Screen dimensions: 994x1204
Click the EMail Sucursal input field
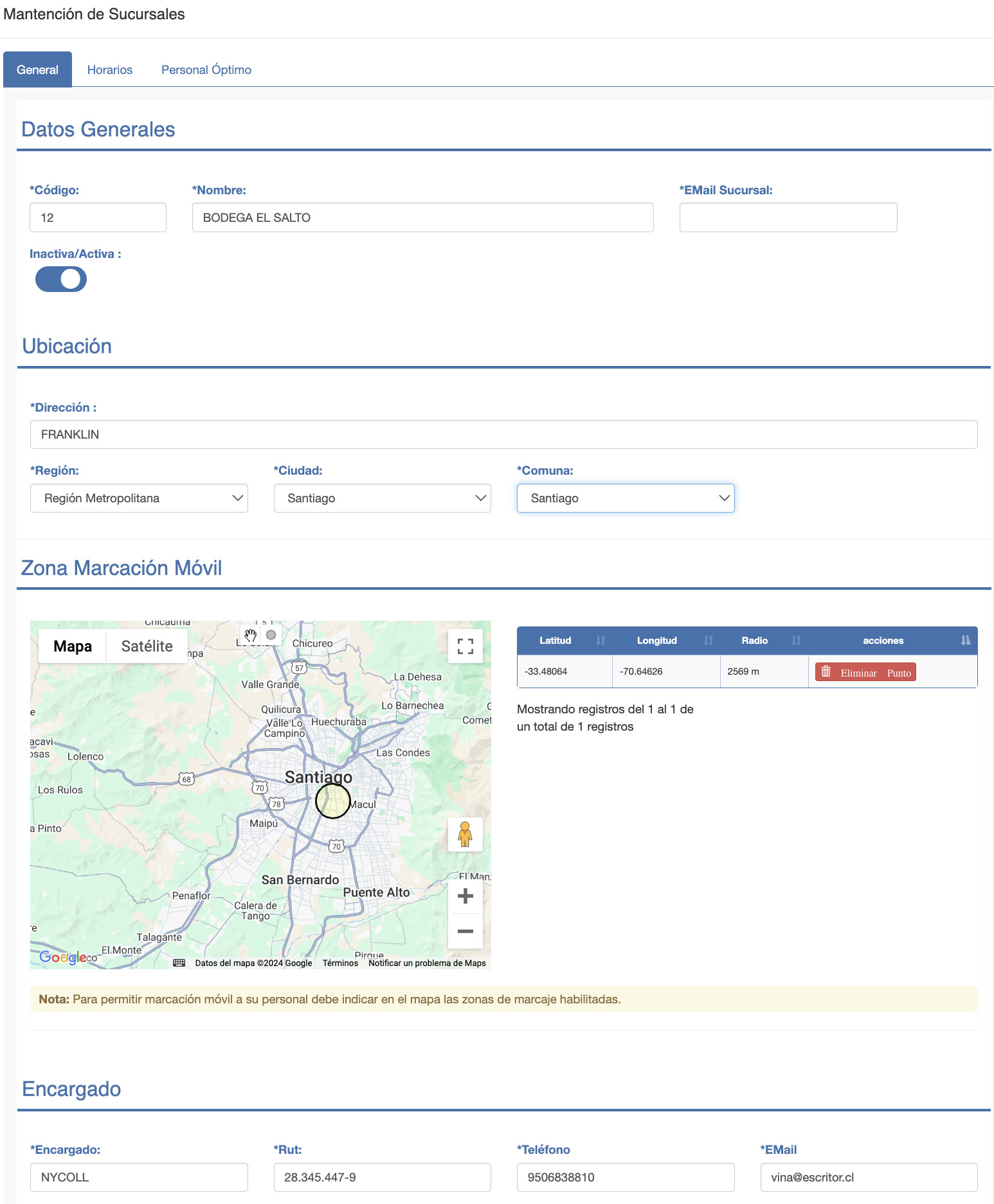click(x=788, y=217)
